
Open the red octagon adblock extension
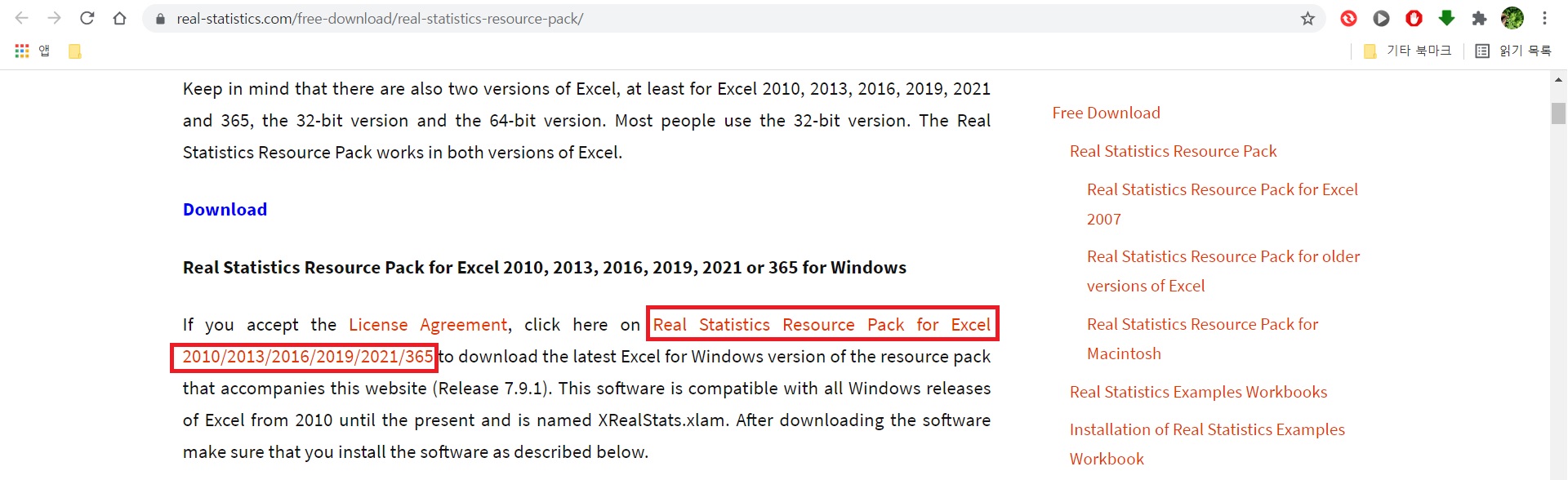click(1414, 18)
